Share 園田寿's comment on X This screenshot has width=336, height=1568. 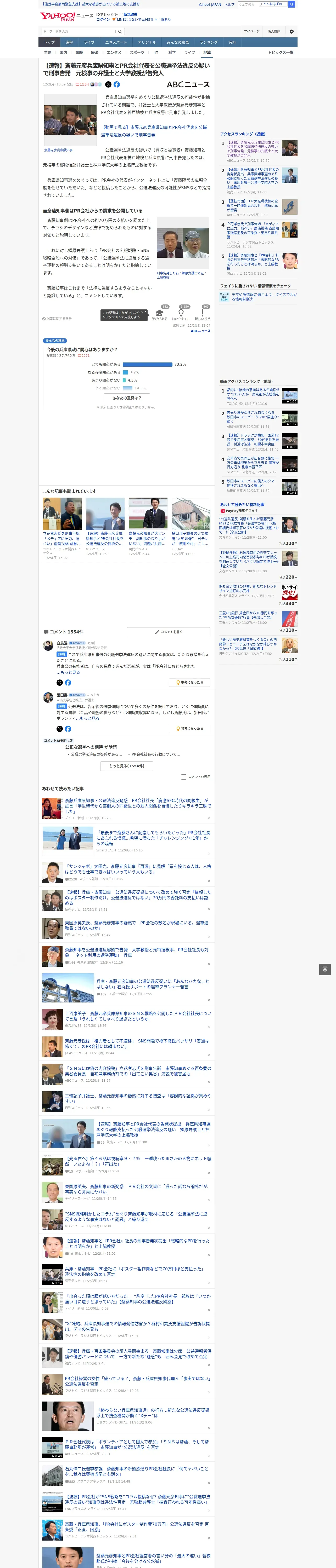(x=60, y=729)
